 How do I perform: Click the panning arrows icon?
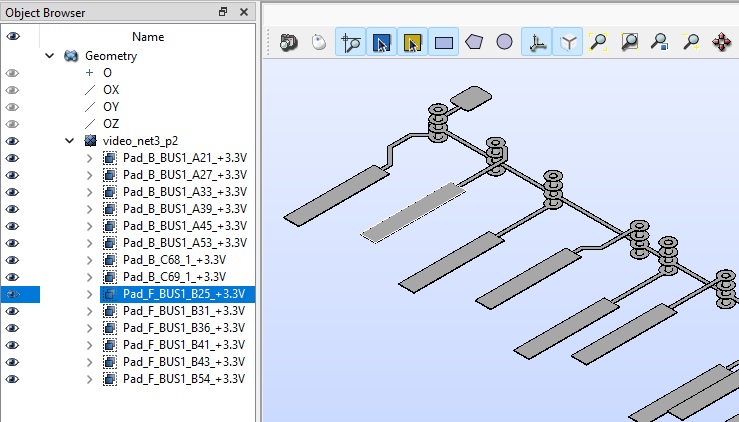point(720,43)
